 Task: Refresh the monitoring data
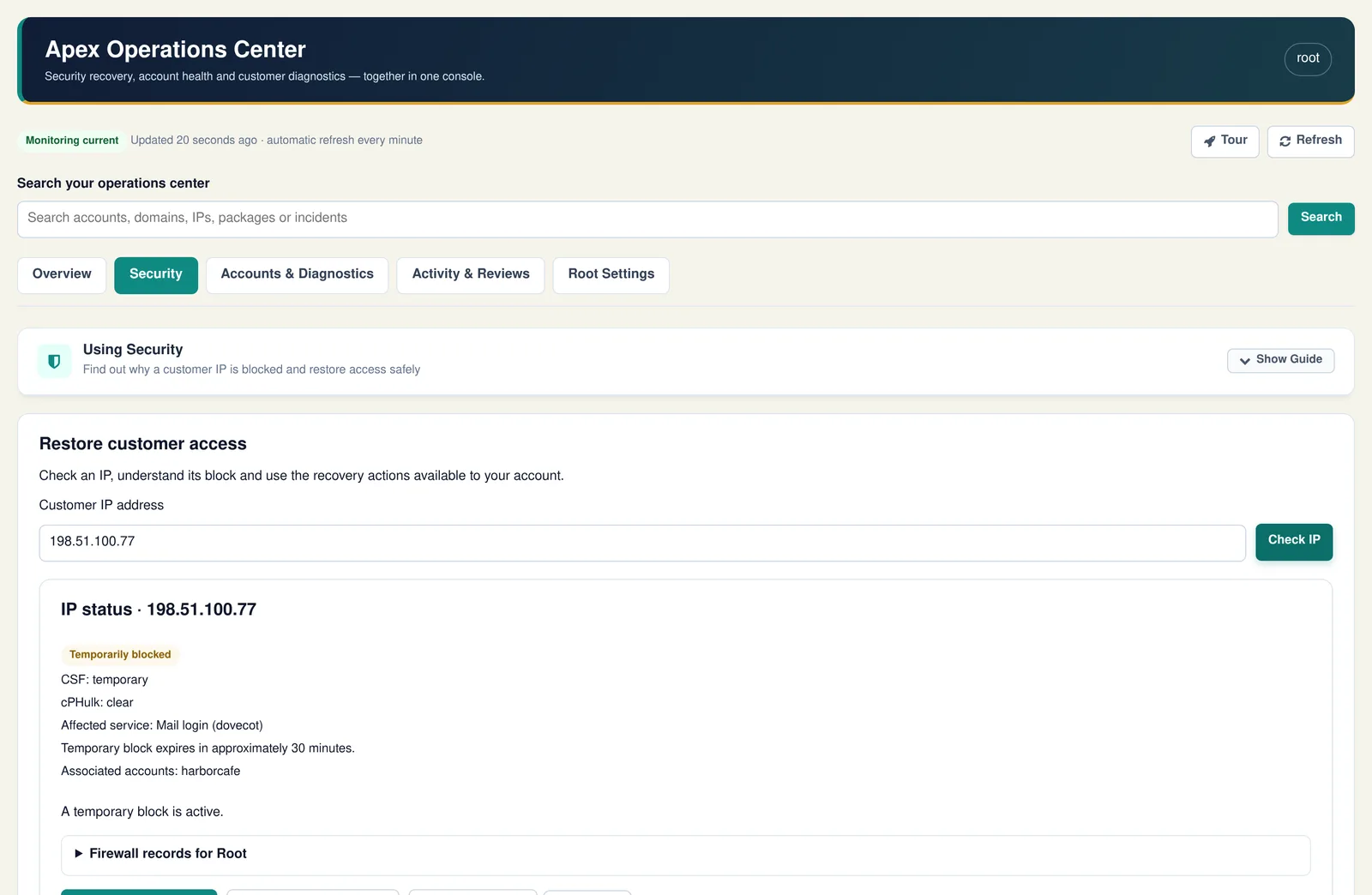tap(1310, 141)
